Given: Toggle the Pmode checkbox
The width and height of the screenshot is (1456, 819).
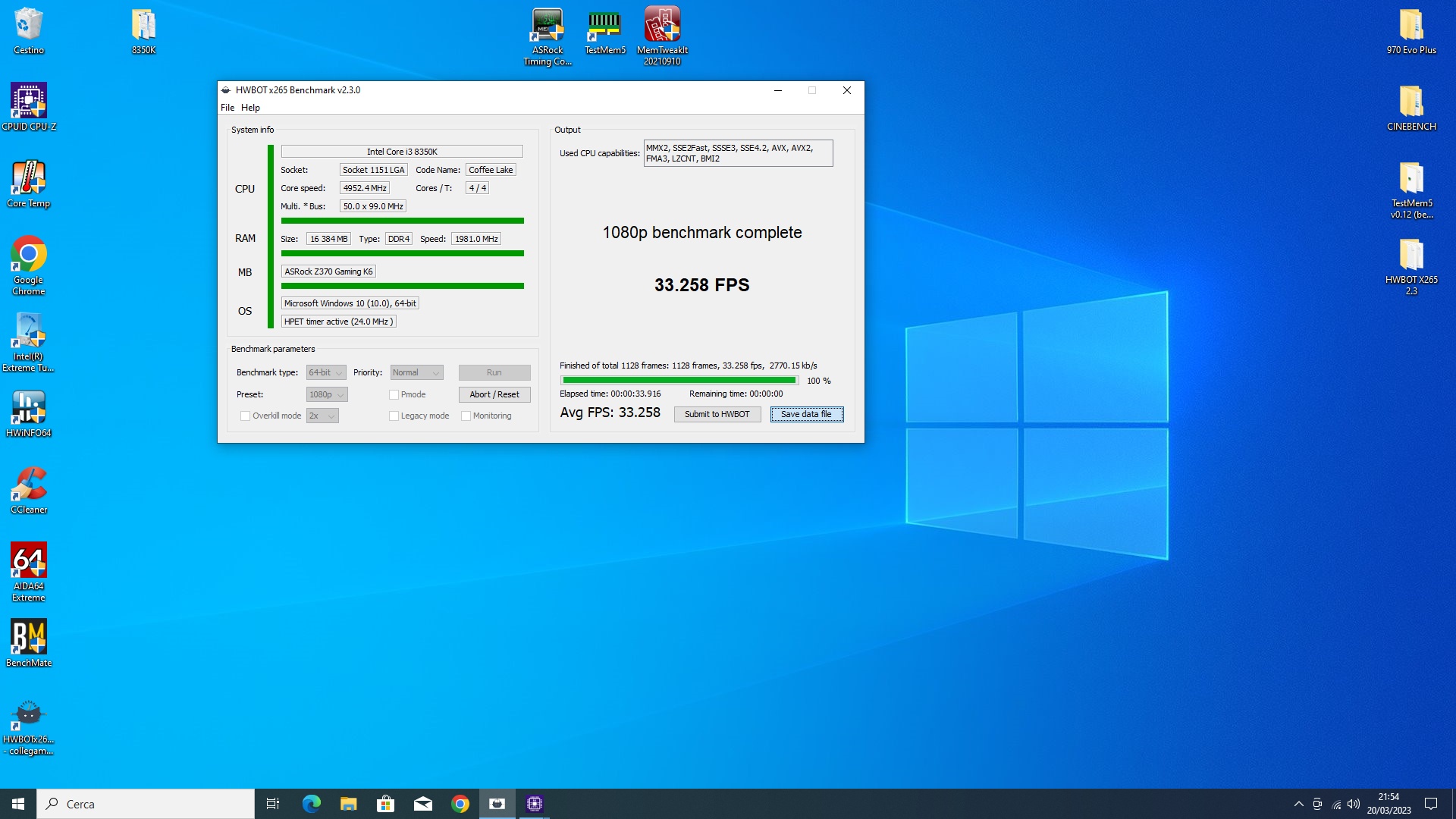Looking at the screenshot, I should click(394, 394).
